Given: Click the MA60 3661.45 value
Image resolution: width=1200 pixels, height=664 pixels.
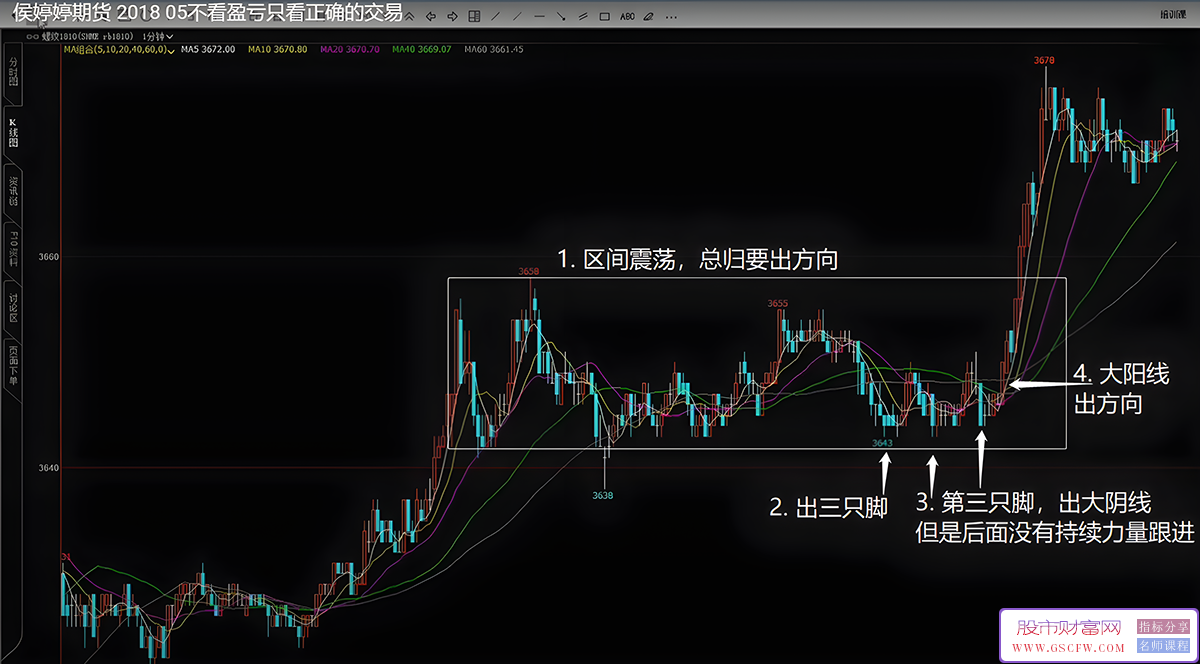Looking at the screenshot, I should pyautogui.click(x=494, y=49).
